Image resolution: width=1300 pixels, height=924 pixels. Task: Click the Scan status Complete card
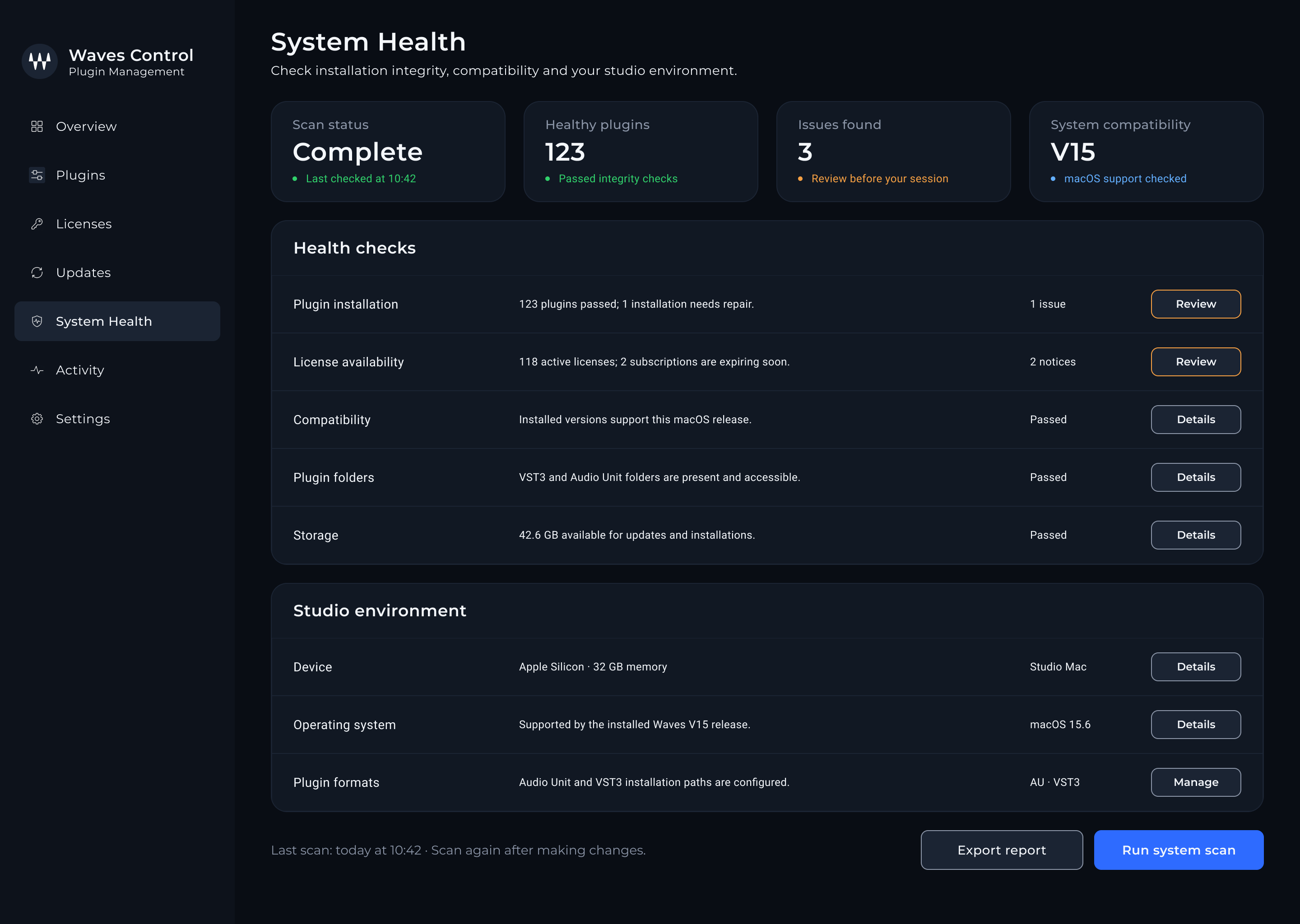(388, 152)
